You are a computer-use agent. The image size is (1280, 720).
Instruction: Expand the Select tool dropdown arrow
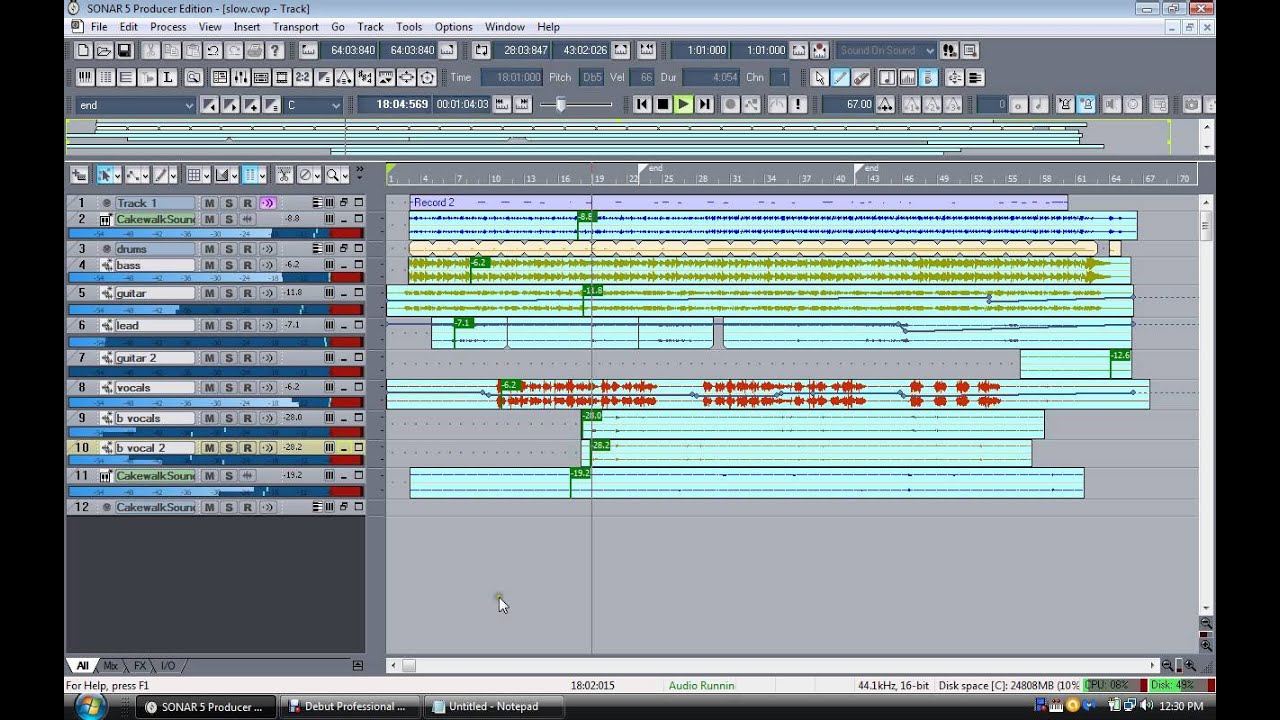[118, 175]
